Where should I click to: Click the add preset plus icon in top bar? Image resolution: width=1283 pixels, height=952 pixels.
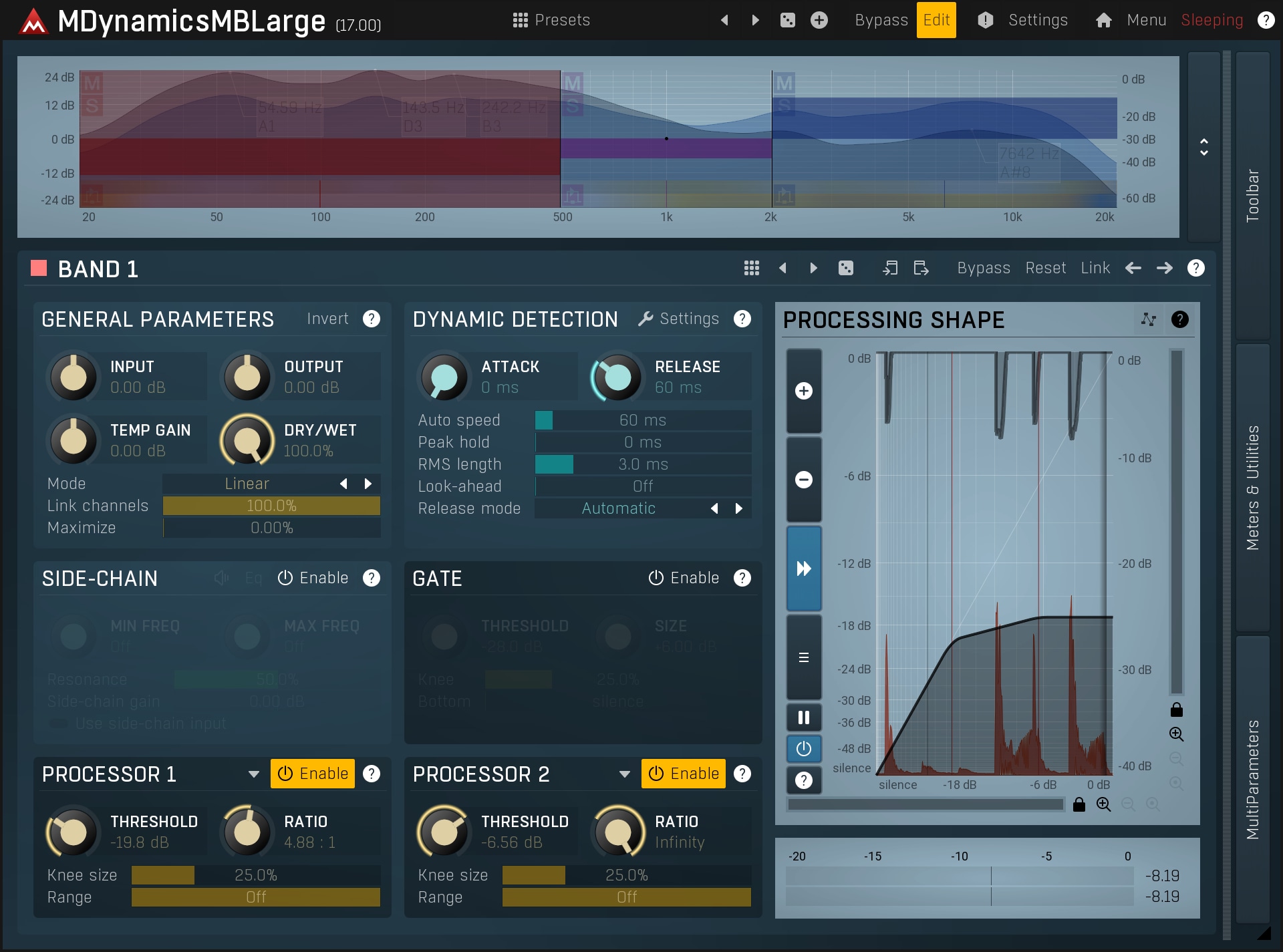(819, 20)
